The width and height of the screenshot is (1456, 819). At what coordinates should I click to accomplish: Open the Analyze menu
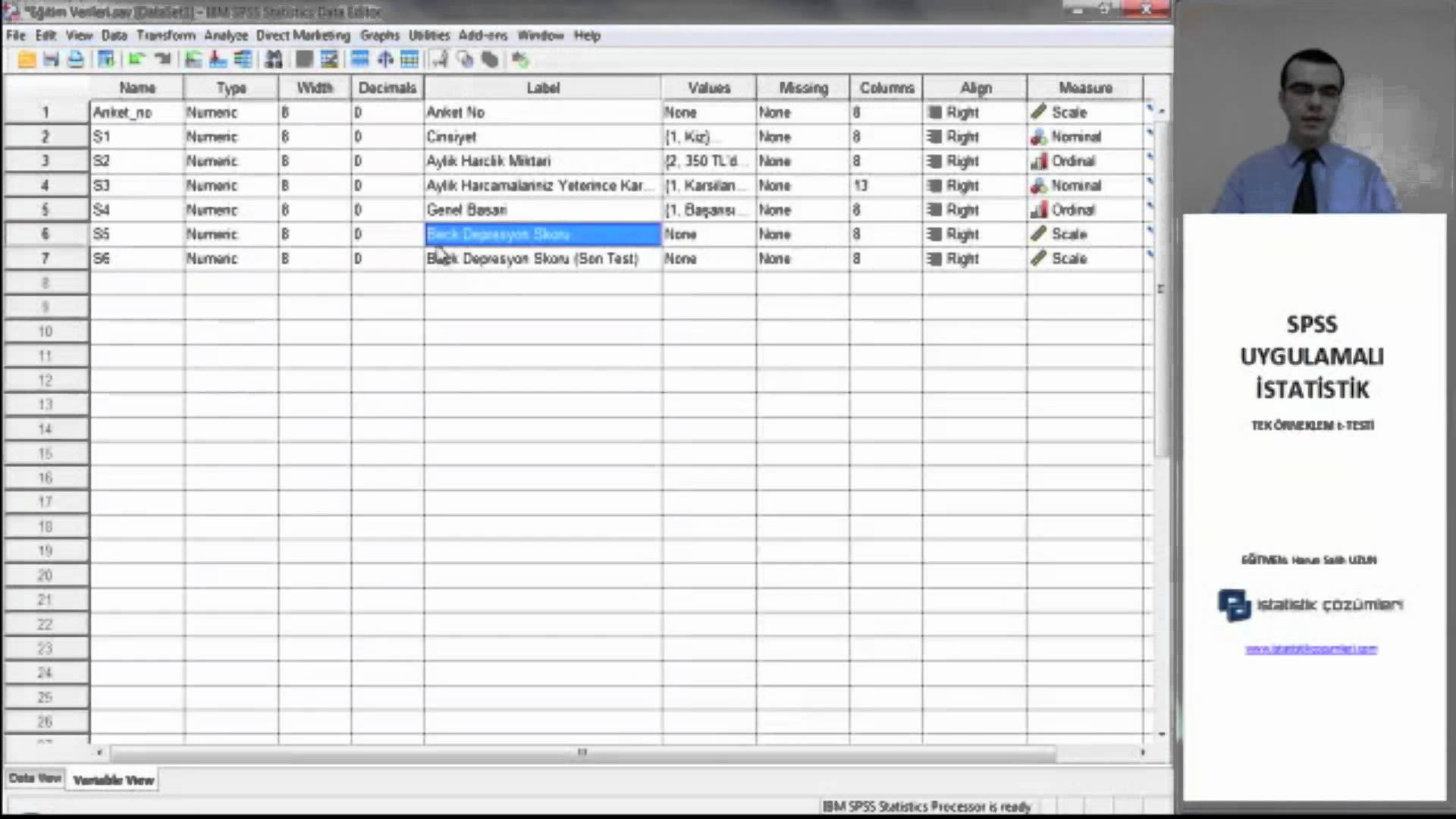[226, 35]
